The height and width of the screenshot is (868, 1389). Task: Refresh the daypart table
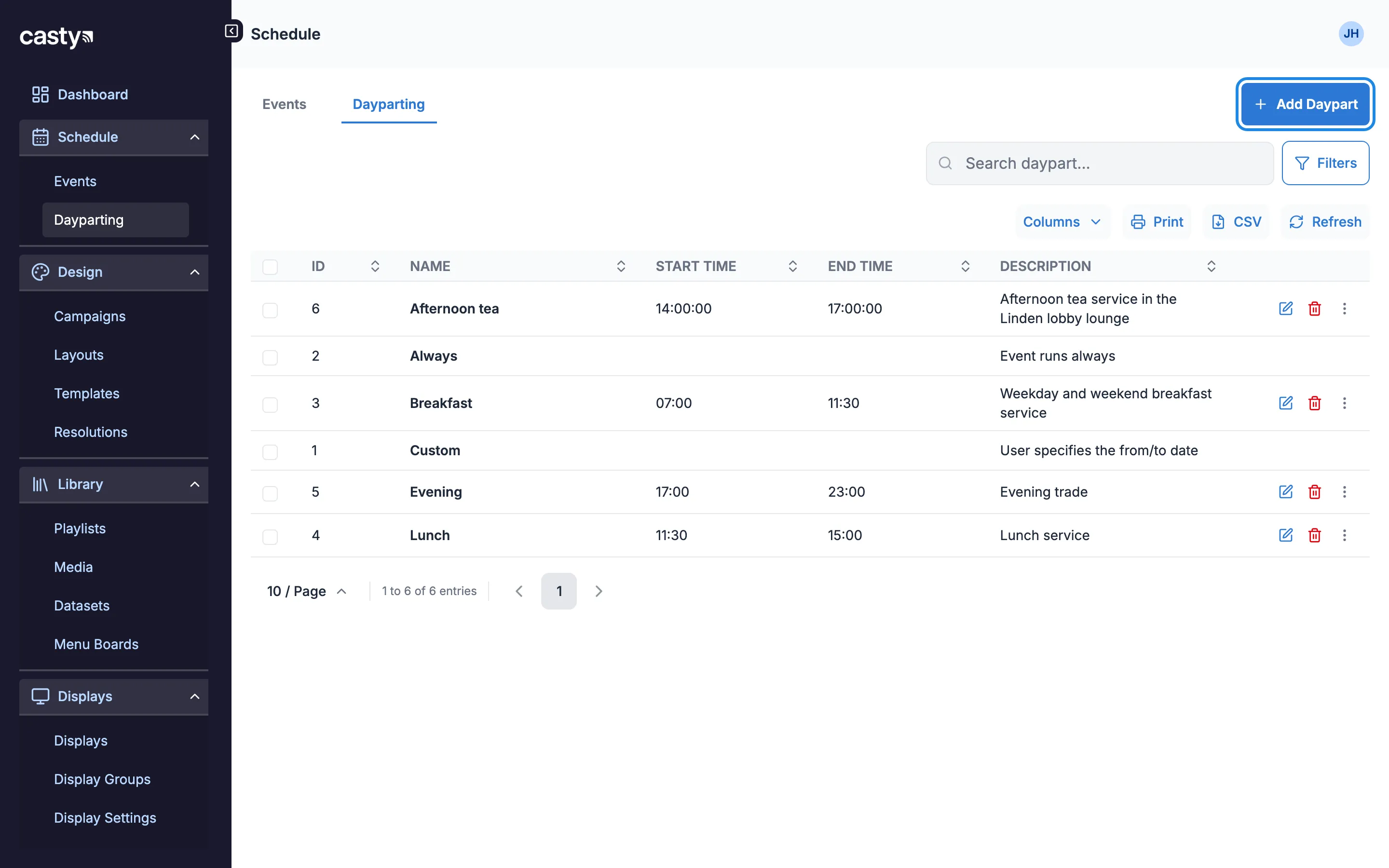pyautogui.click(x=1325, y=222)
